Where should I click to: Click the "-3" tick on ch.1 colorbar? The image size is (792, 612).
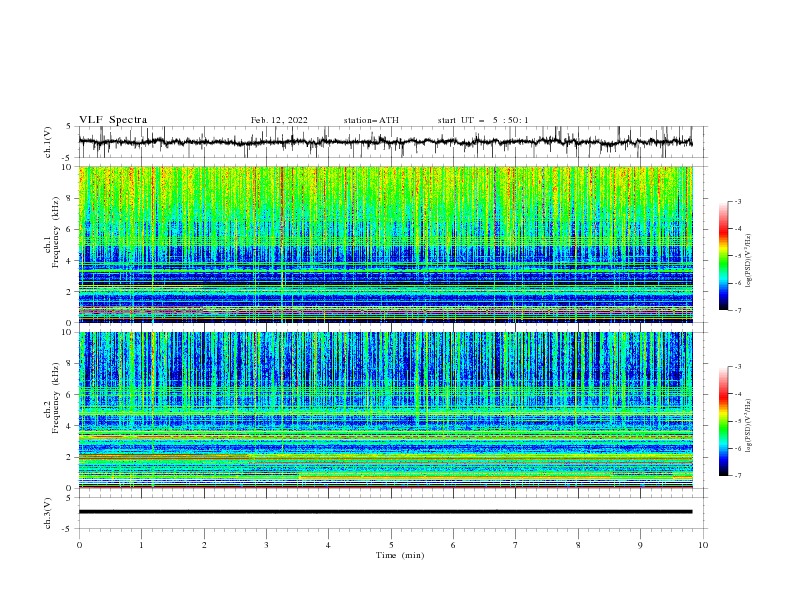pyautogui.click(x=737, y=201)
